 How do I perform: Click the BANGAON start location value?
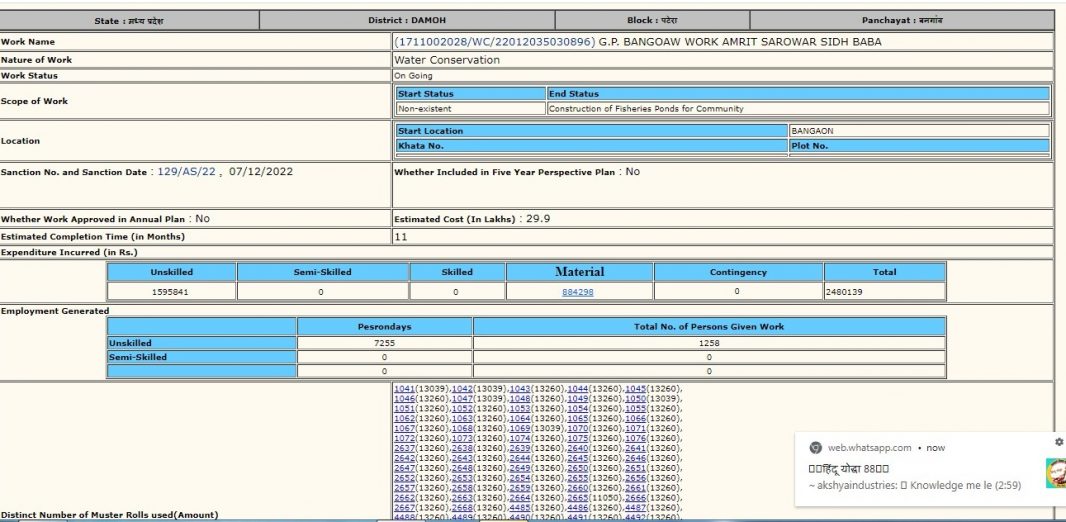point(812,130)
